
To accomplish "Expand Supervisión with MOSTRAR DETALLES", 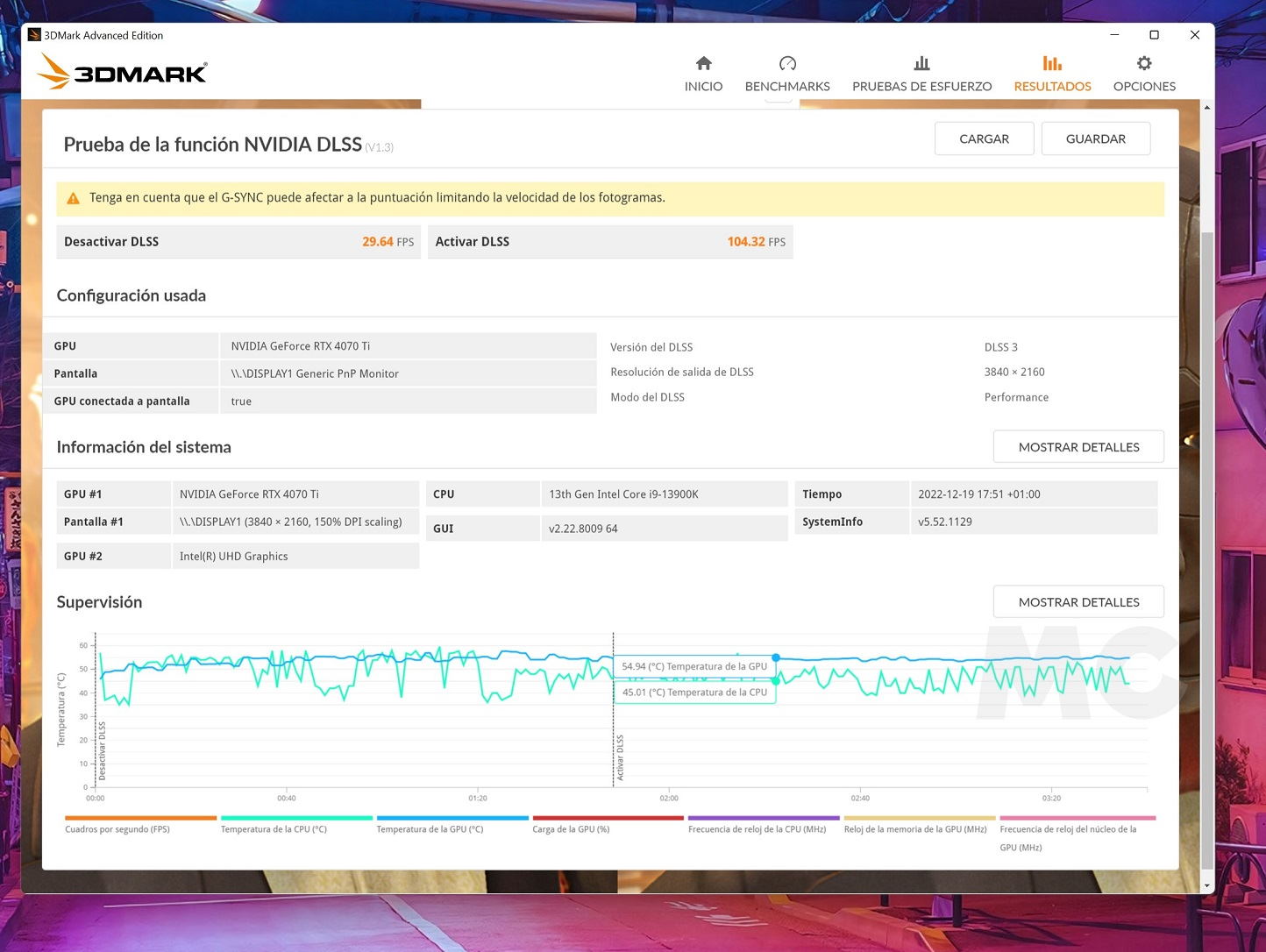I will 1078,602.
